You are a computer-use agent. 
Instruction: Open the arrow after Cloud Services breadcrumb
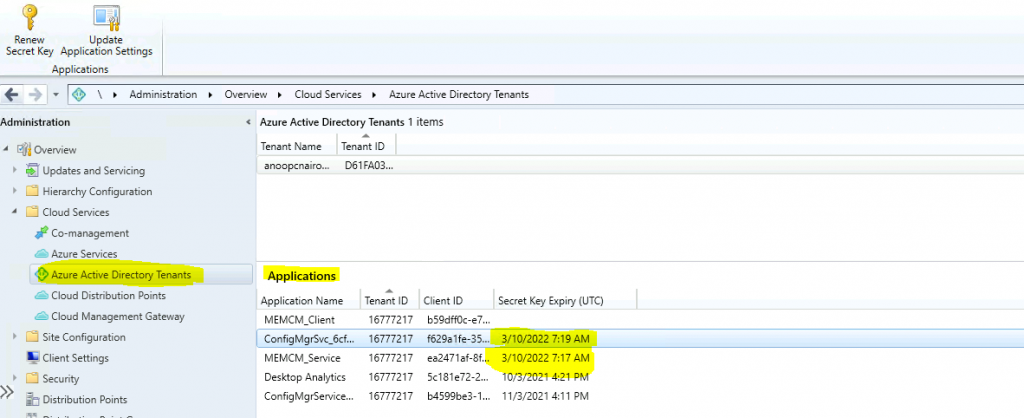[375, 95]
